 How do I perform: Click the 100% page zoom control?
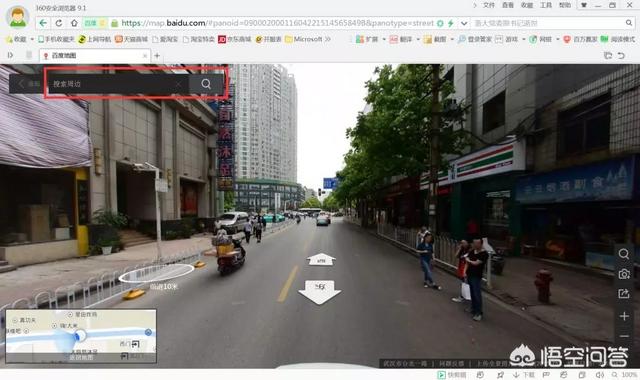coord(624,375)
